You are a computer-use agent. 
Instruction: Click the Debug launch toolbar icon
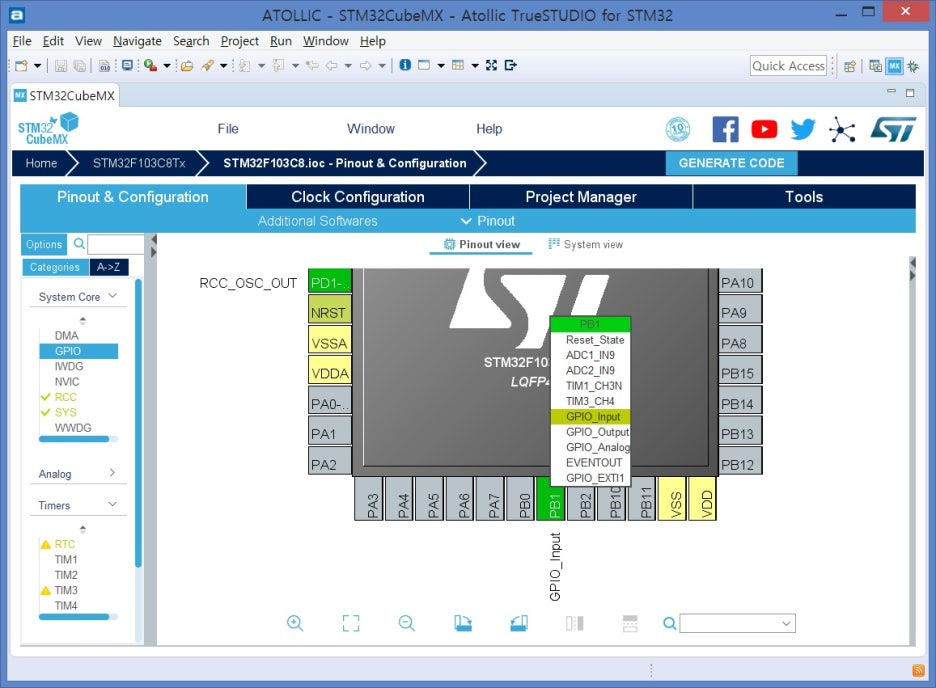click(150, 66)
